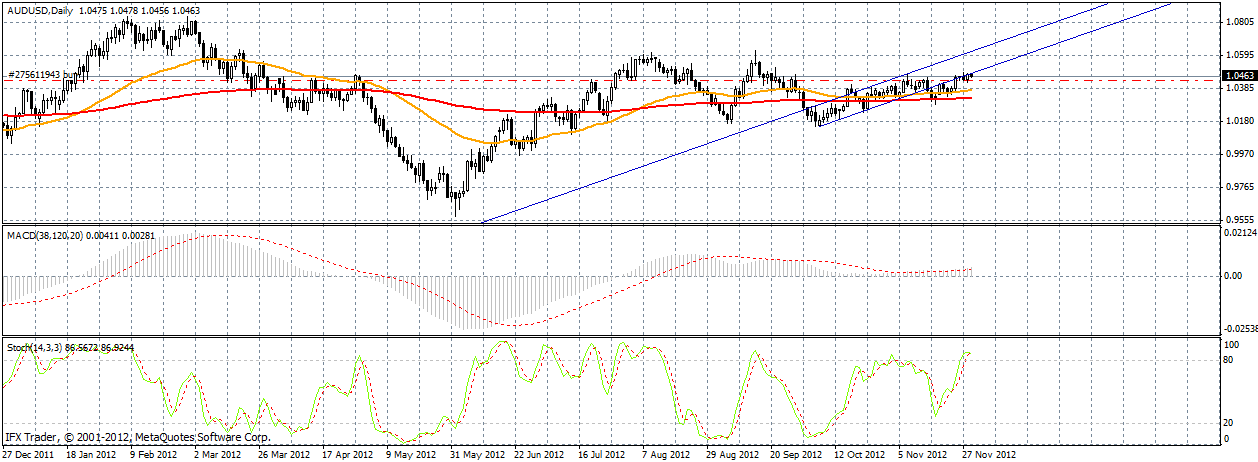Click the 2 Mar 2012 date label
Image resolution: width=1258 pixels, height=462 pixels.
[216, 453]
